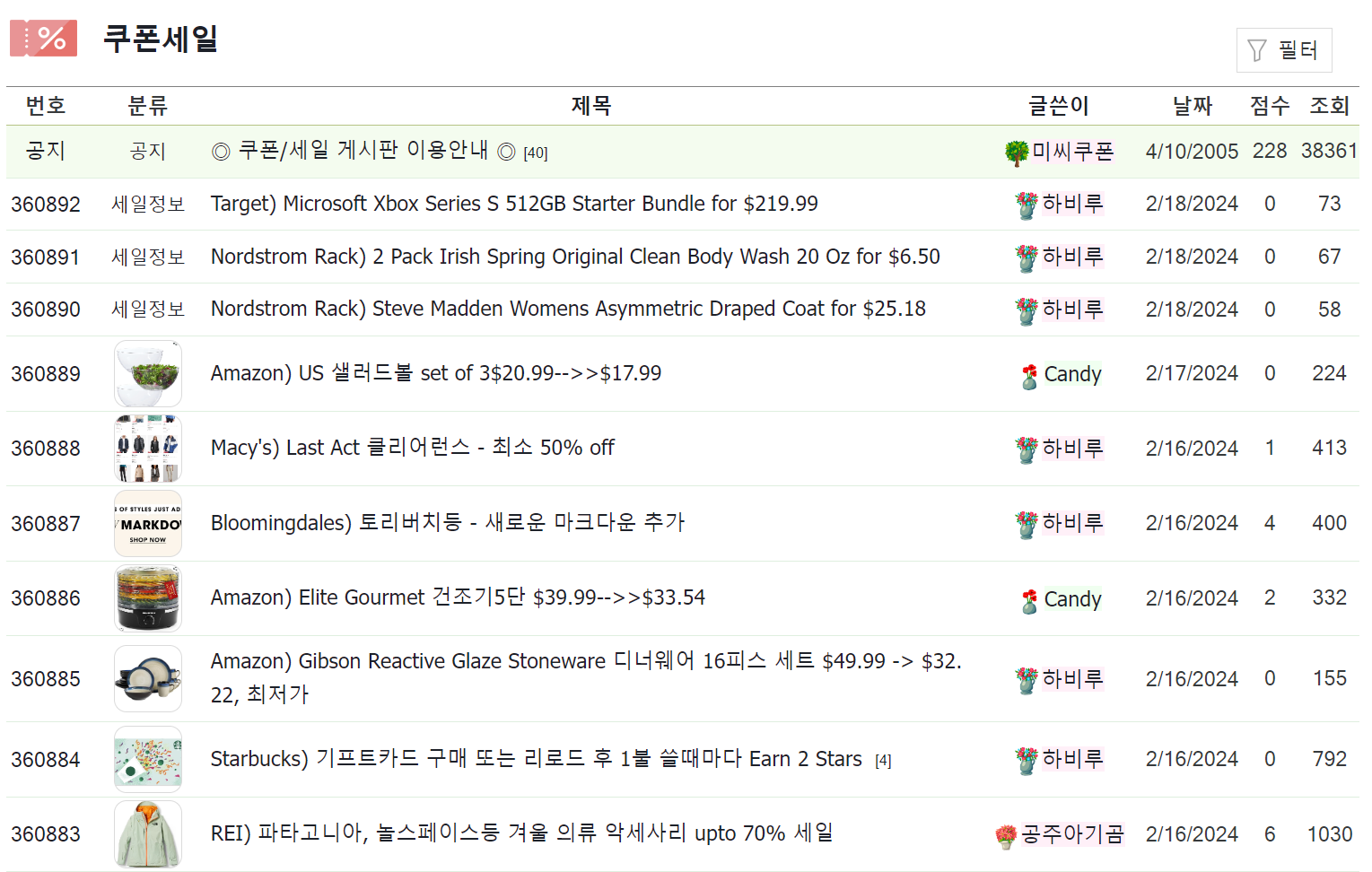Click the tree avatar beside 미씨쿠폰
Viewport: 1372px width, 872px height.
(x=1015, y=151)
